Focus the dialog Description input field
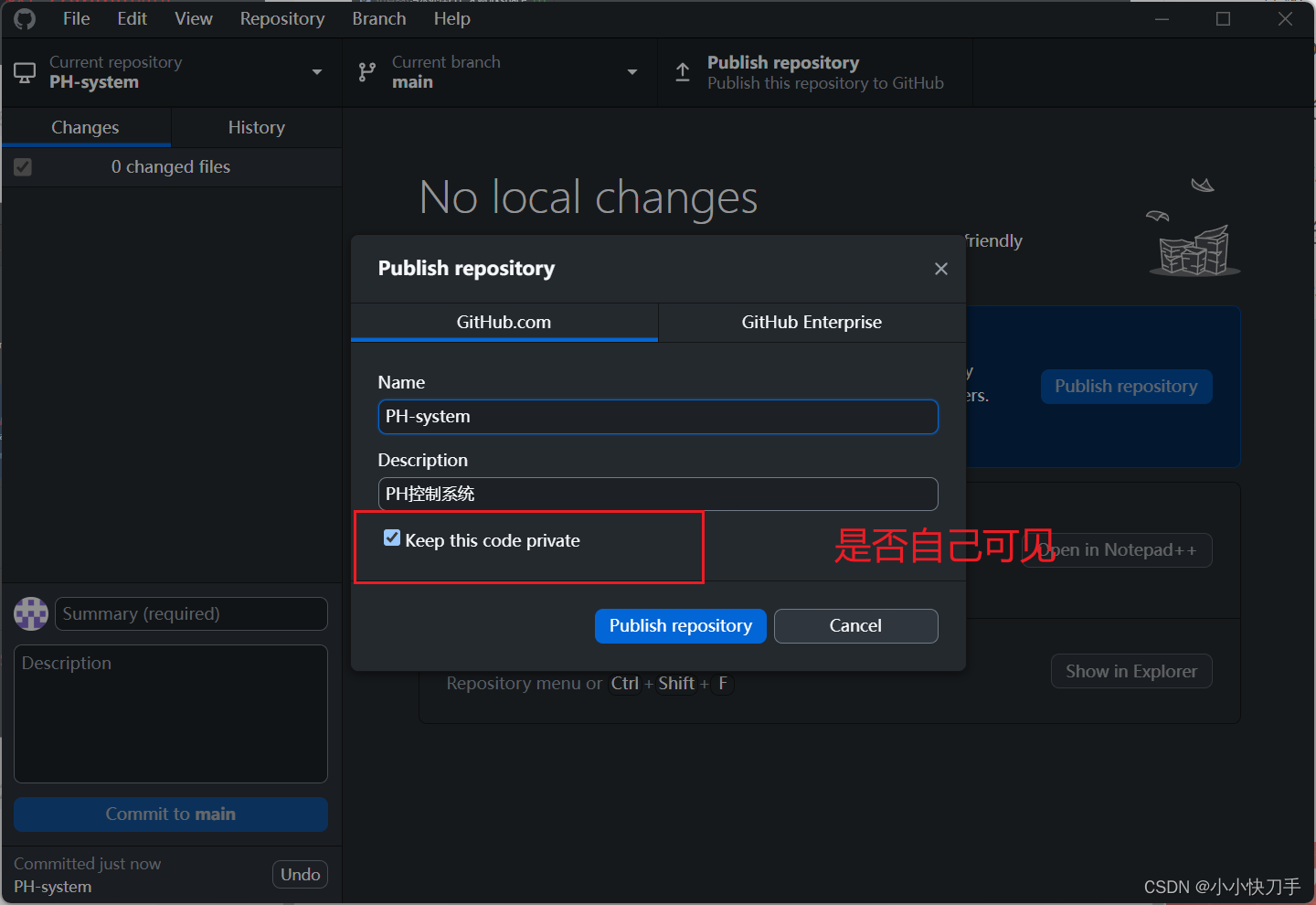 [x=658, y=495]
